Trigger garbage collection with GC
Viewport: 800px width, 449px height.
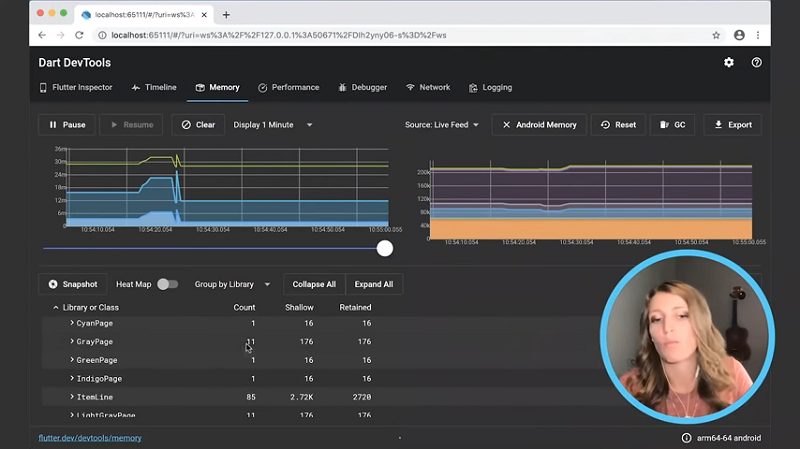point(672,124)
